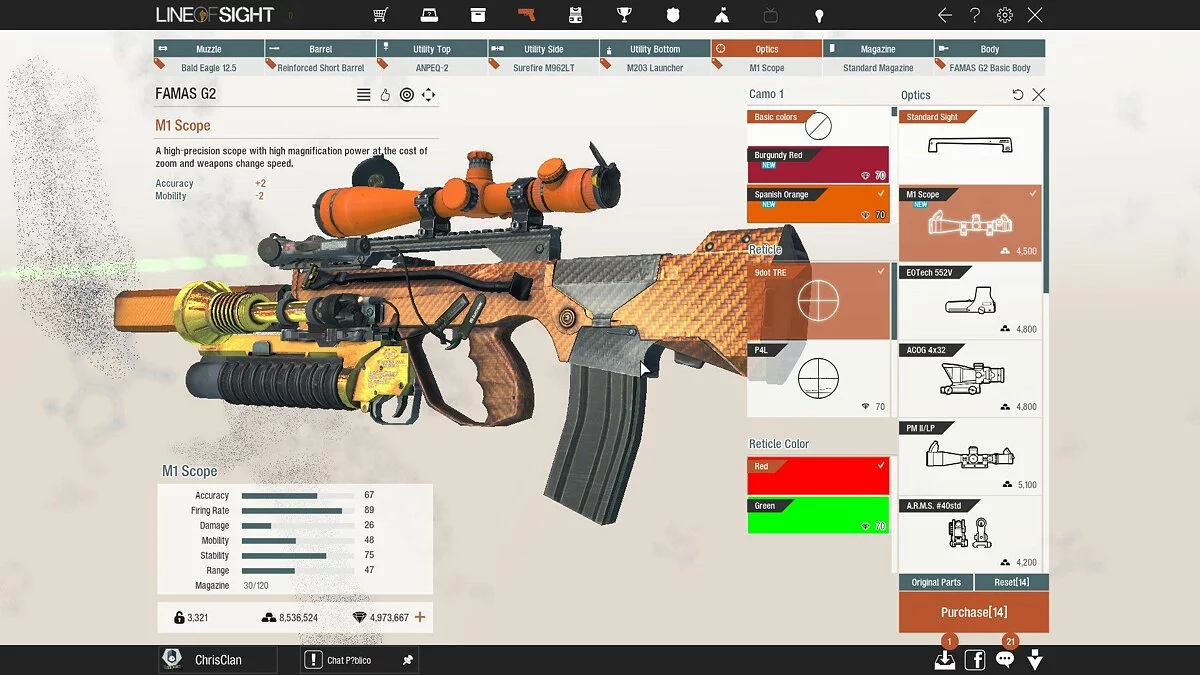Click the exclamation chat alert icon
Viewport: 1200px width, 675px height.
click(x=313, y=659)
